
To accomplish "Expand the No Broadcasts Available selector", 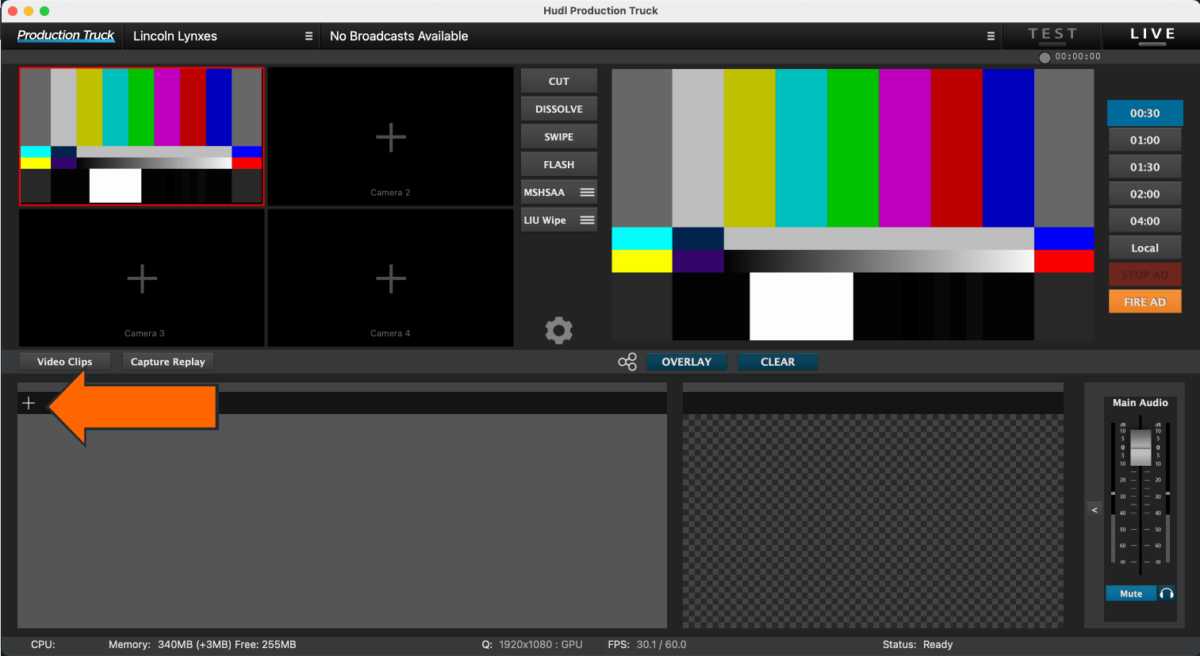I will [398, 35].
